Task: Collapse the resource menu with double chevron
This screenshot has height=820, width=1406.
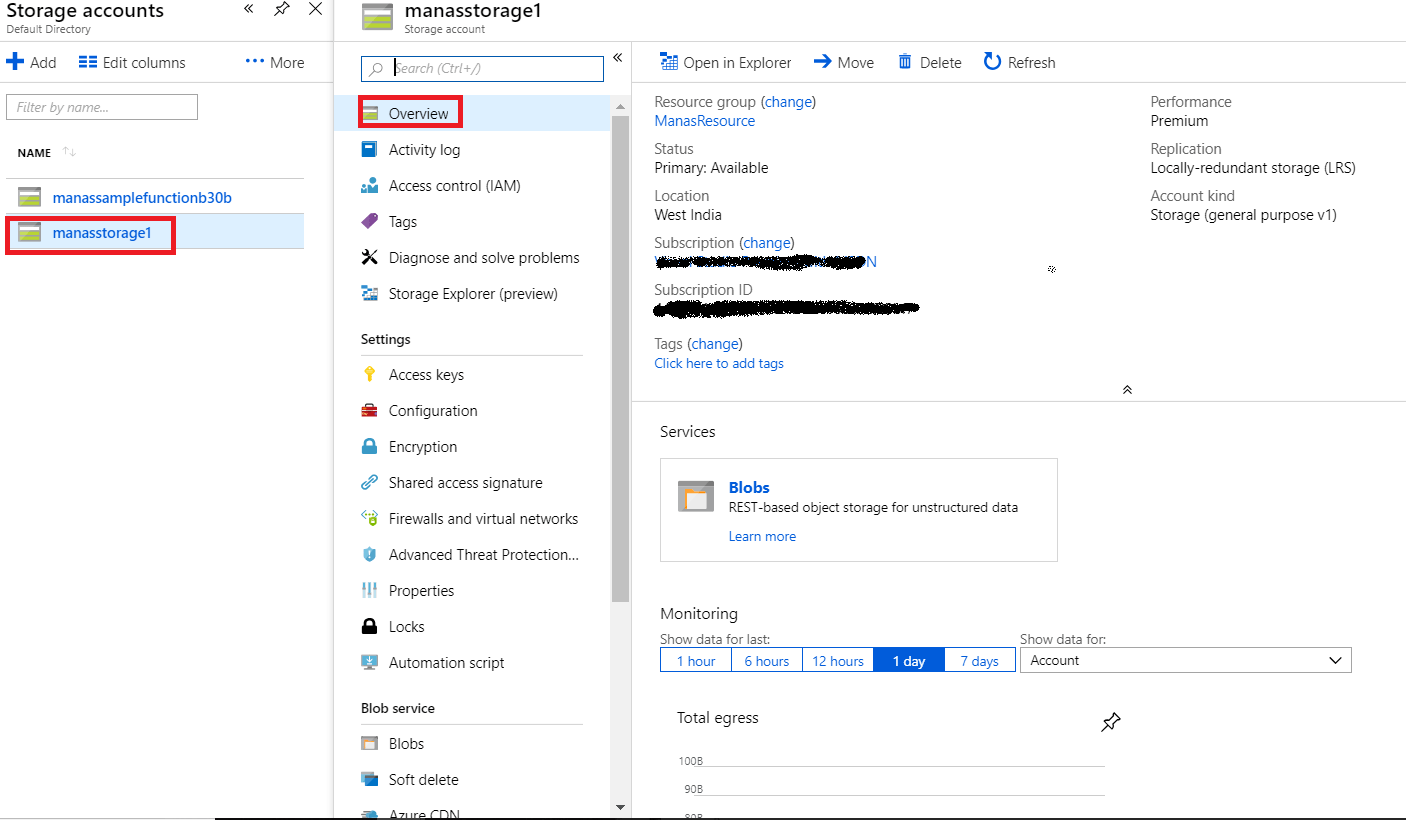Action: pyautogui.click(x=618, y=57)
